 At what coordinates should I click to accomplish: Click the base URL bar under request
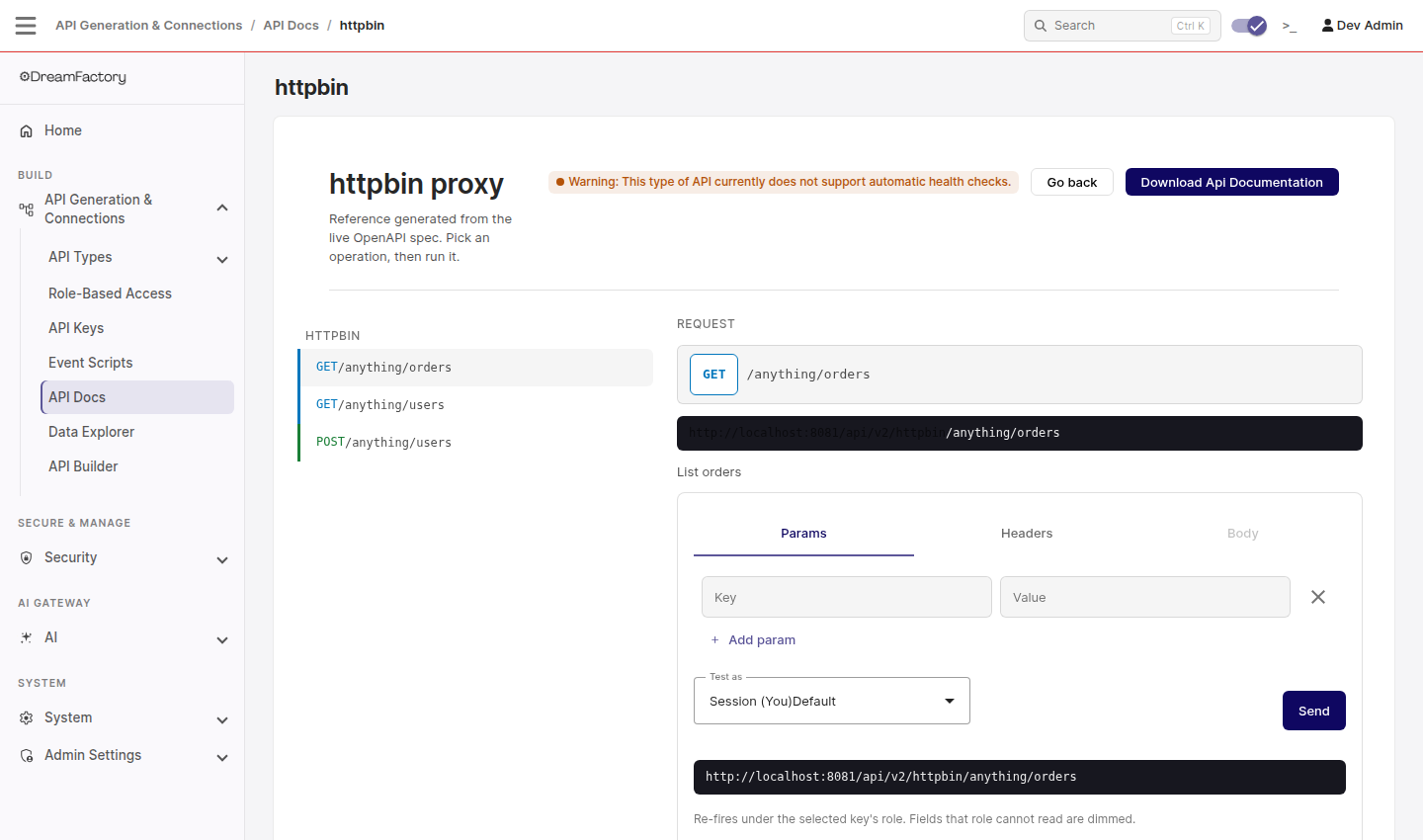[x=1020, y=433]
